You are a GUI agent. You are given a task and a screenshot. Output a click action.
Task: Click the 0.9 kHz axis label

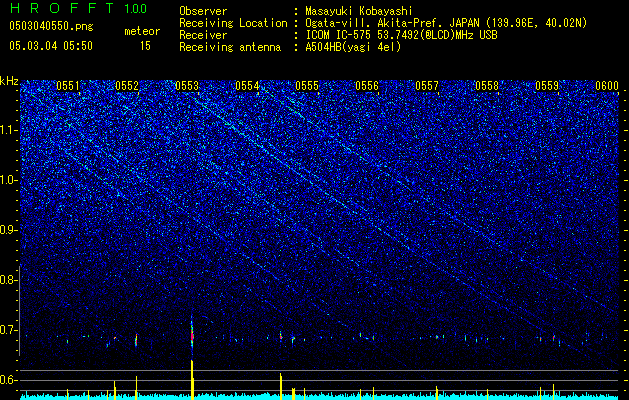point(9,230)
